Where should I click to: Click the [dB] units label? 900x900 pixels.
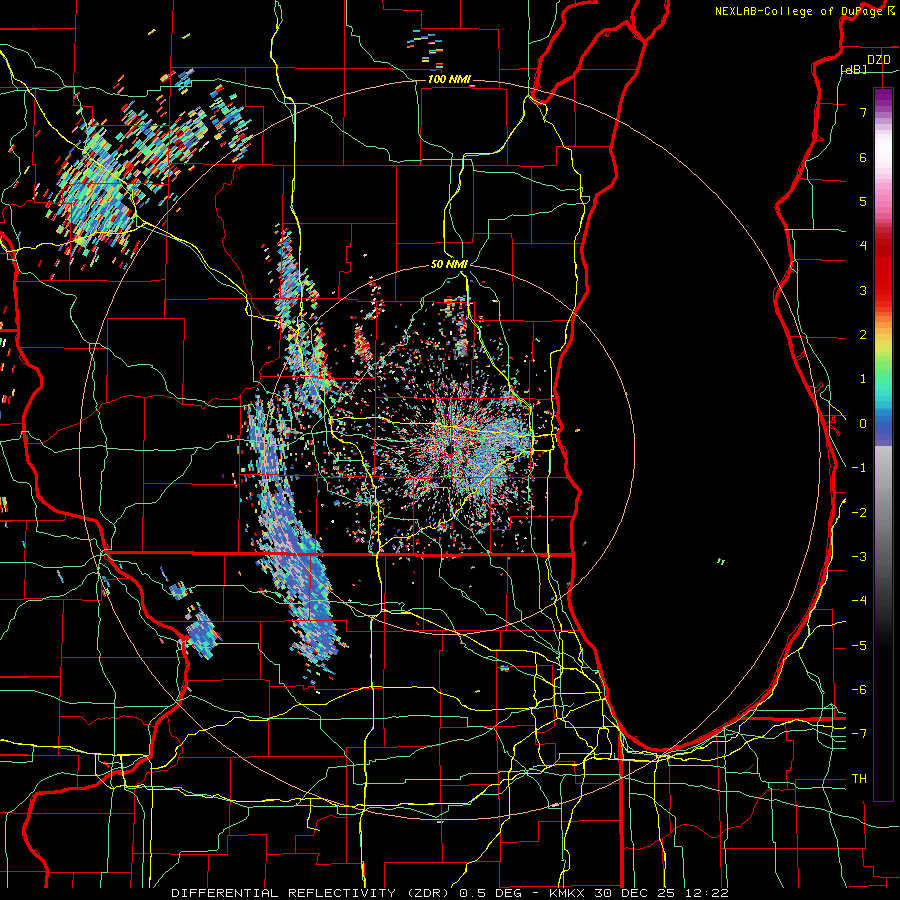tap(854, 69)
